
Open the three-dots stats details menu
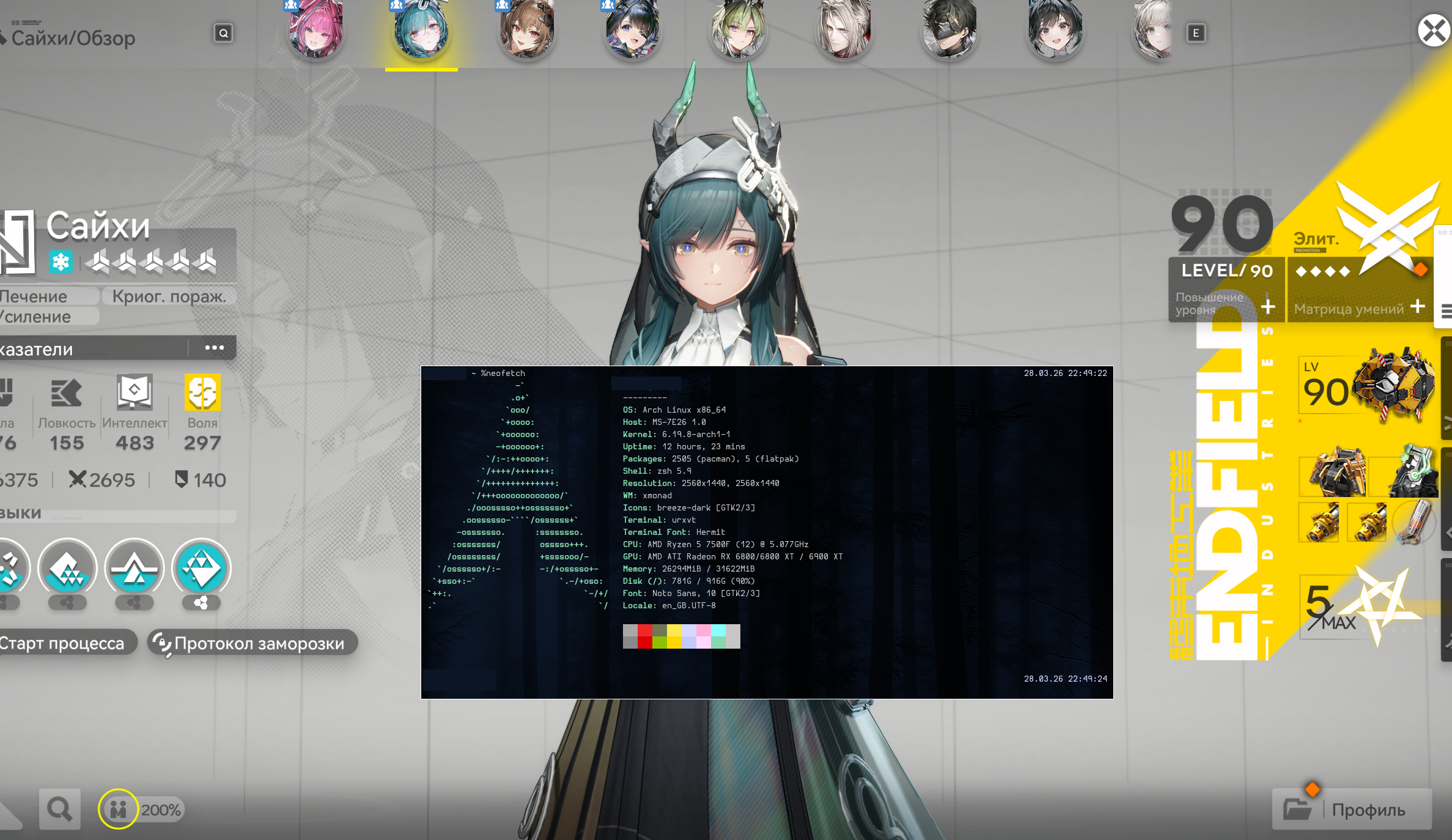point(214,348)
